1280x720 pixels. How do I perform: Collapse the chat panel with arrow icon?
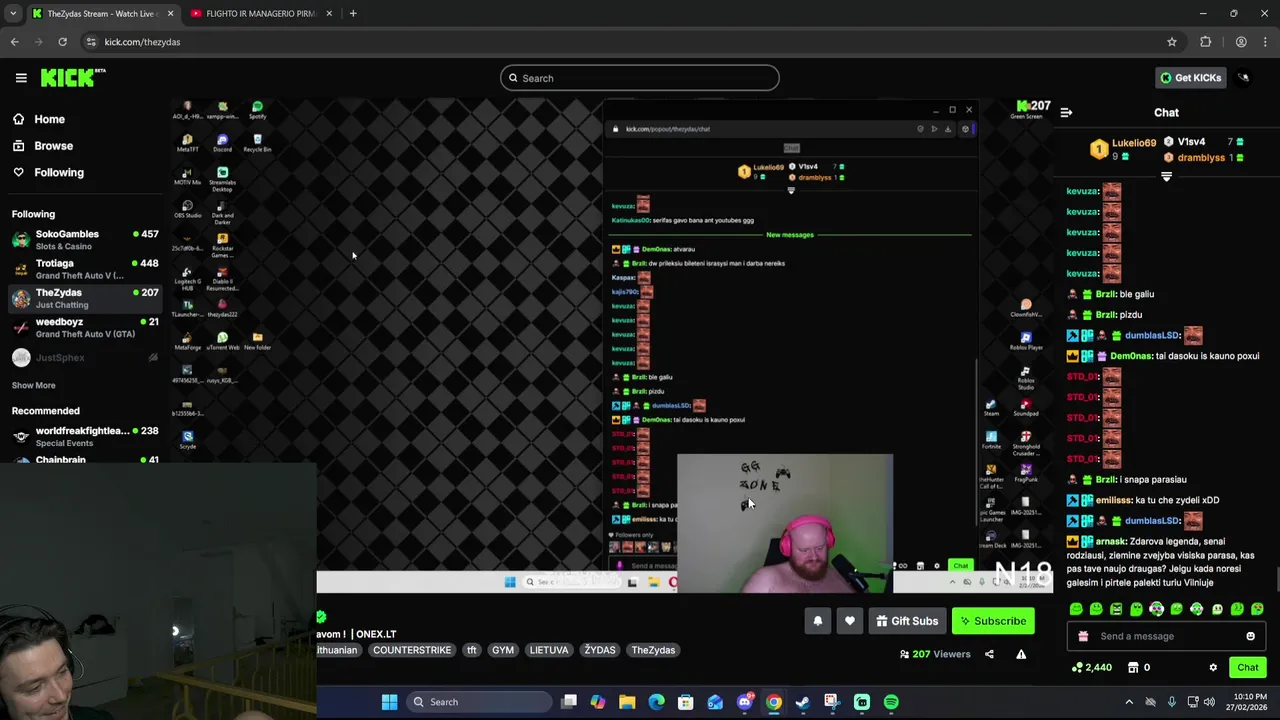[1066, 113]
